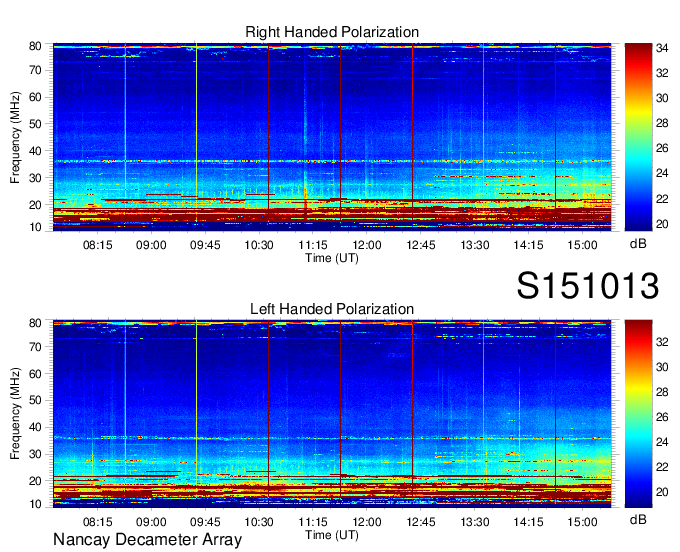Screen dimensions: 680x552
Task: Click the 70 frequency tick on top plot
Action: (x=35, y=70)
